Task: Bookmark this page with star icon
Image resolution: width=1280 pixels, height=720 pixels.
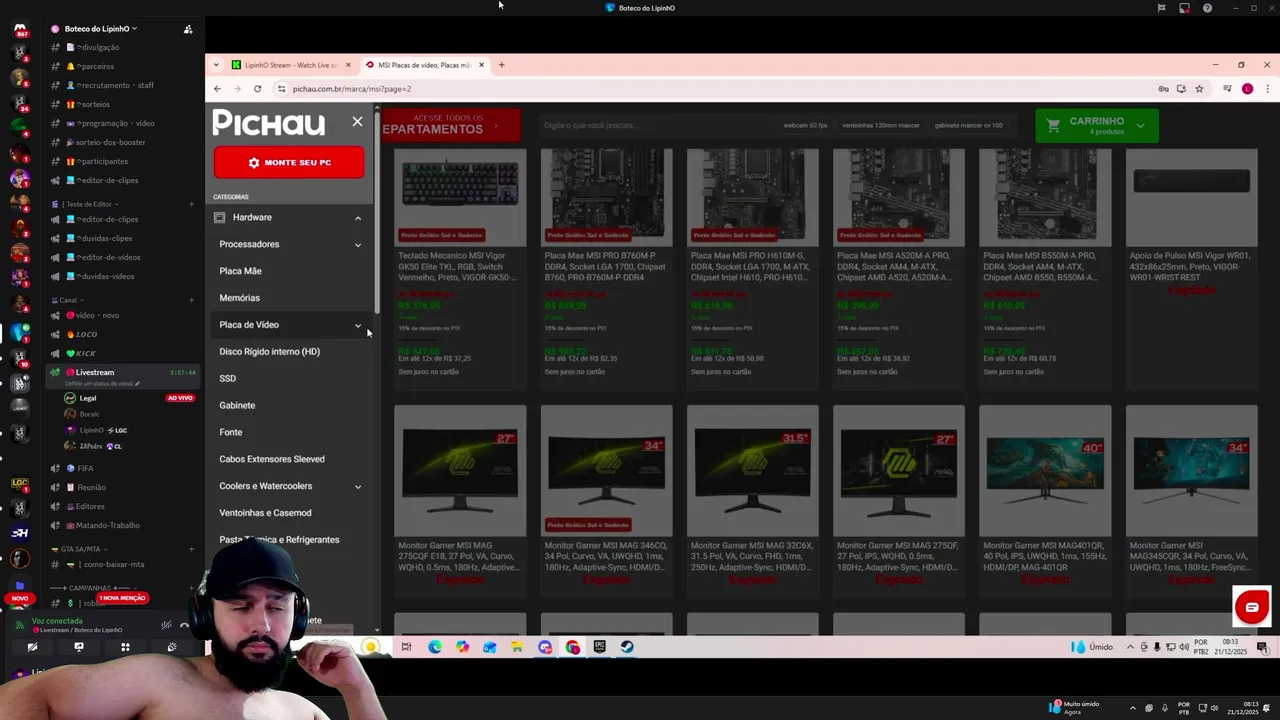Action: [x=1199, y=89]
